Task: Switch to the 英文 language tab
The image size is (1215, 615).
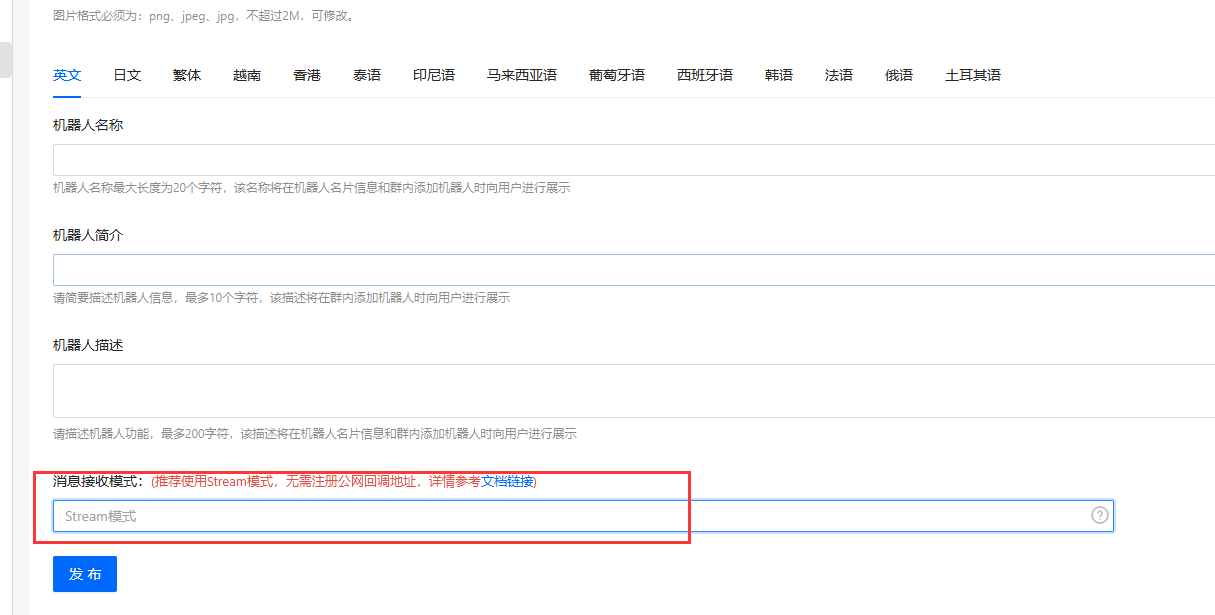Action: pyautogui.click(x=67, y=75)
